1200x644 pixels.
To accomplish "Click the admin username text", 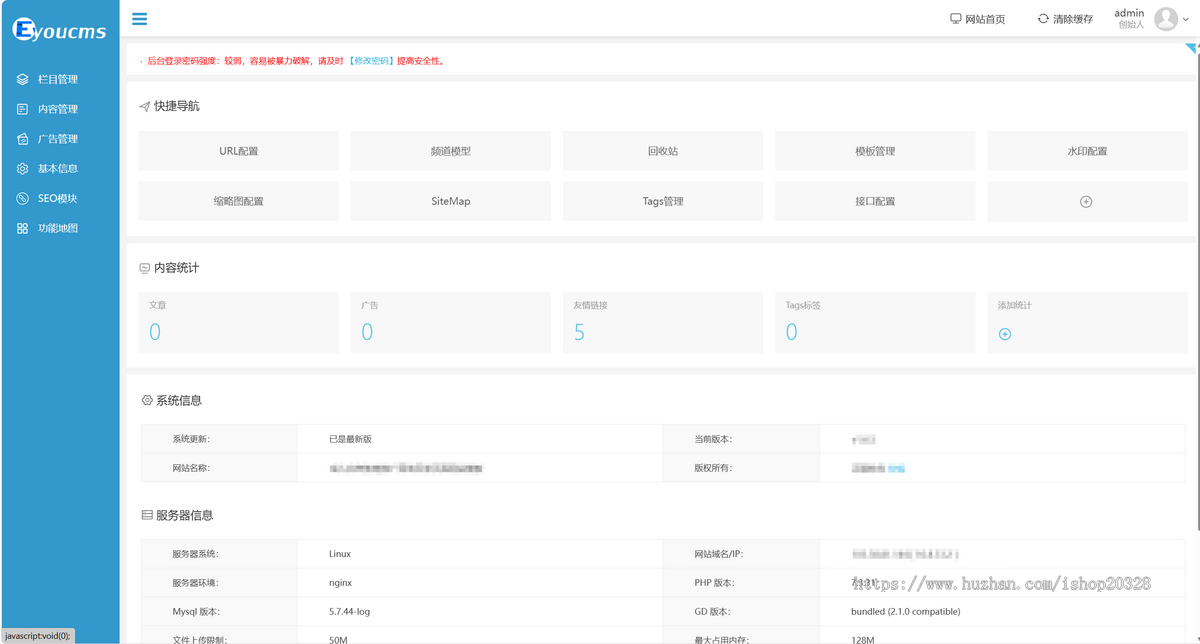I will pyautogui.click(x=1129, y=13).
